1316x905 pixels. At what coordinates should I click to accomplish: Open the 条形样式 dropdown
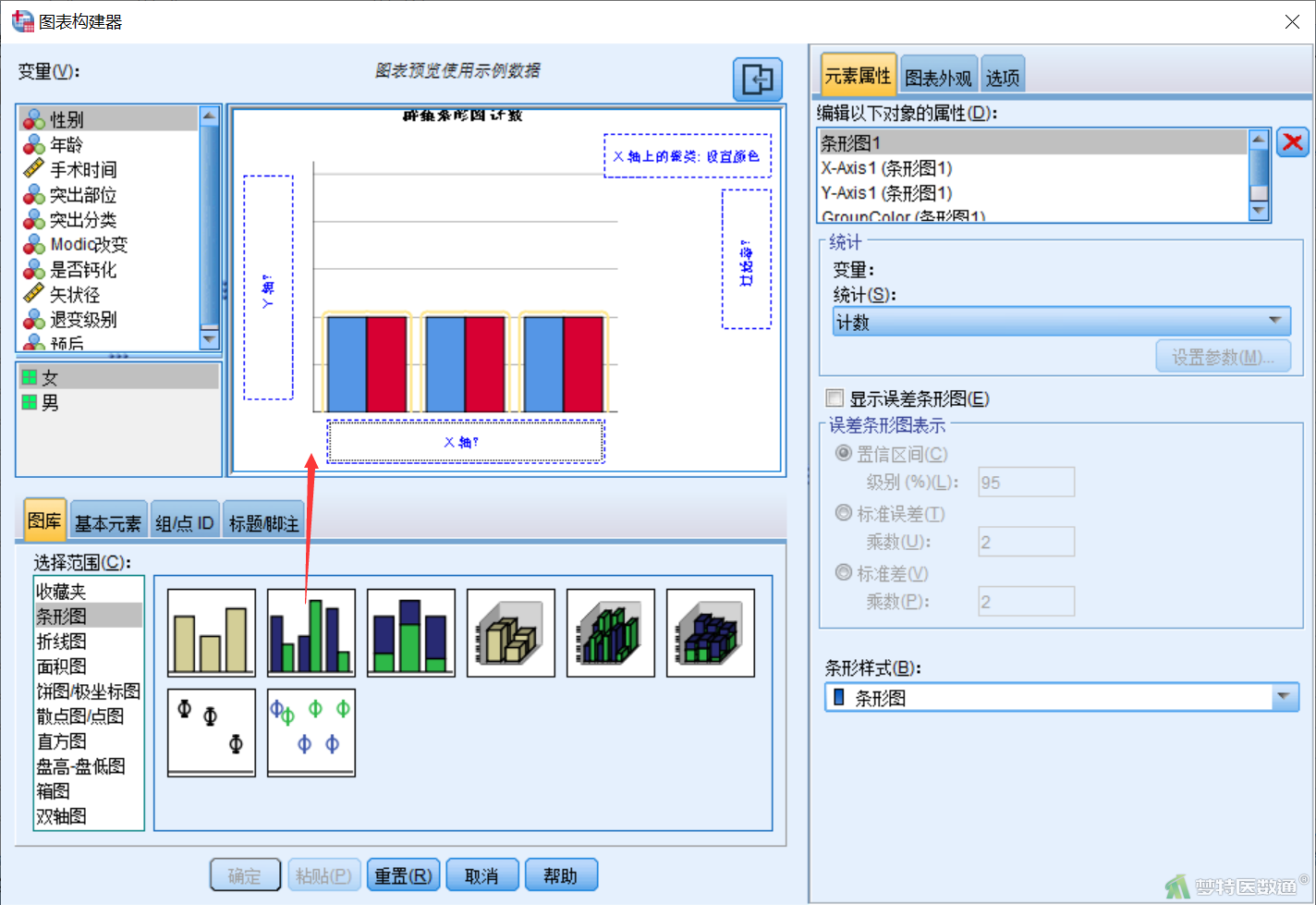(x=1061, y=697)
